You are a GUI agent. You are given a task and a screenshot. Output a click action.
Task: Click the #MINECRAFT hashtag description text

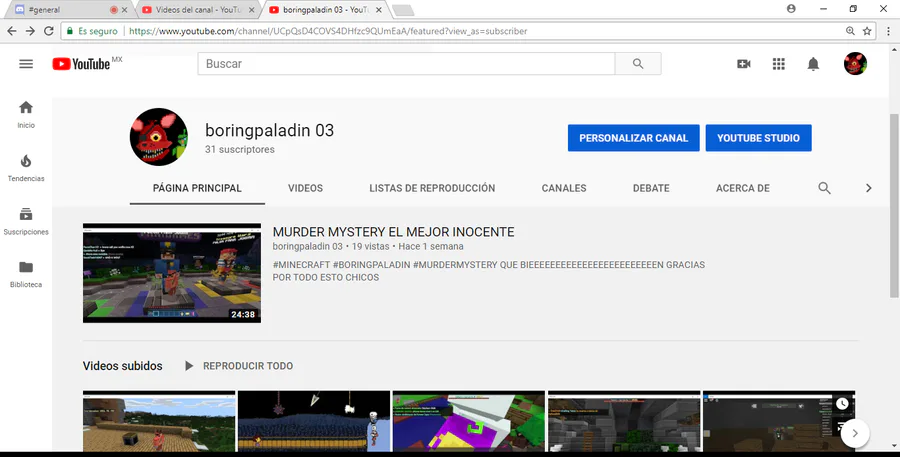[301, 265]
